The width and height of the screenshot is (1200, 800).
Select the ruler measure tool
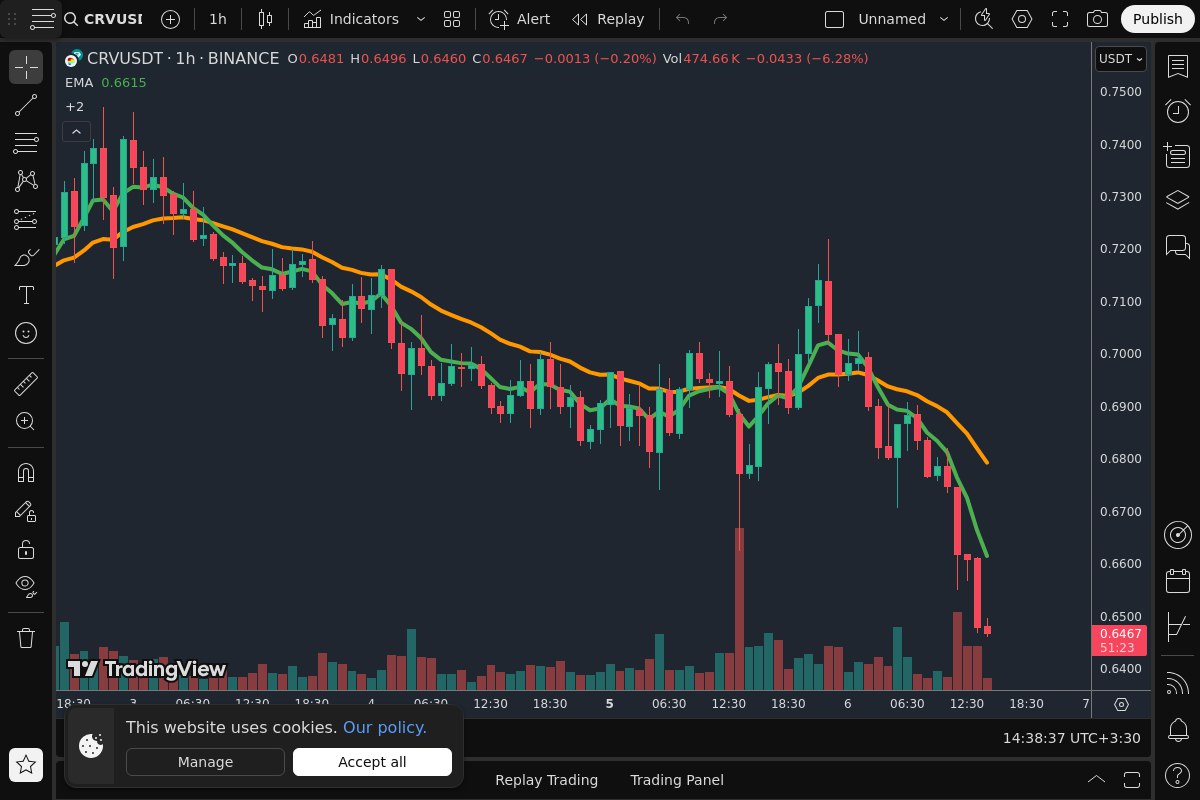[26, 383]
